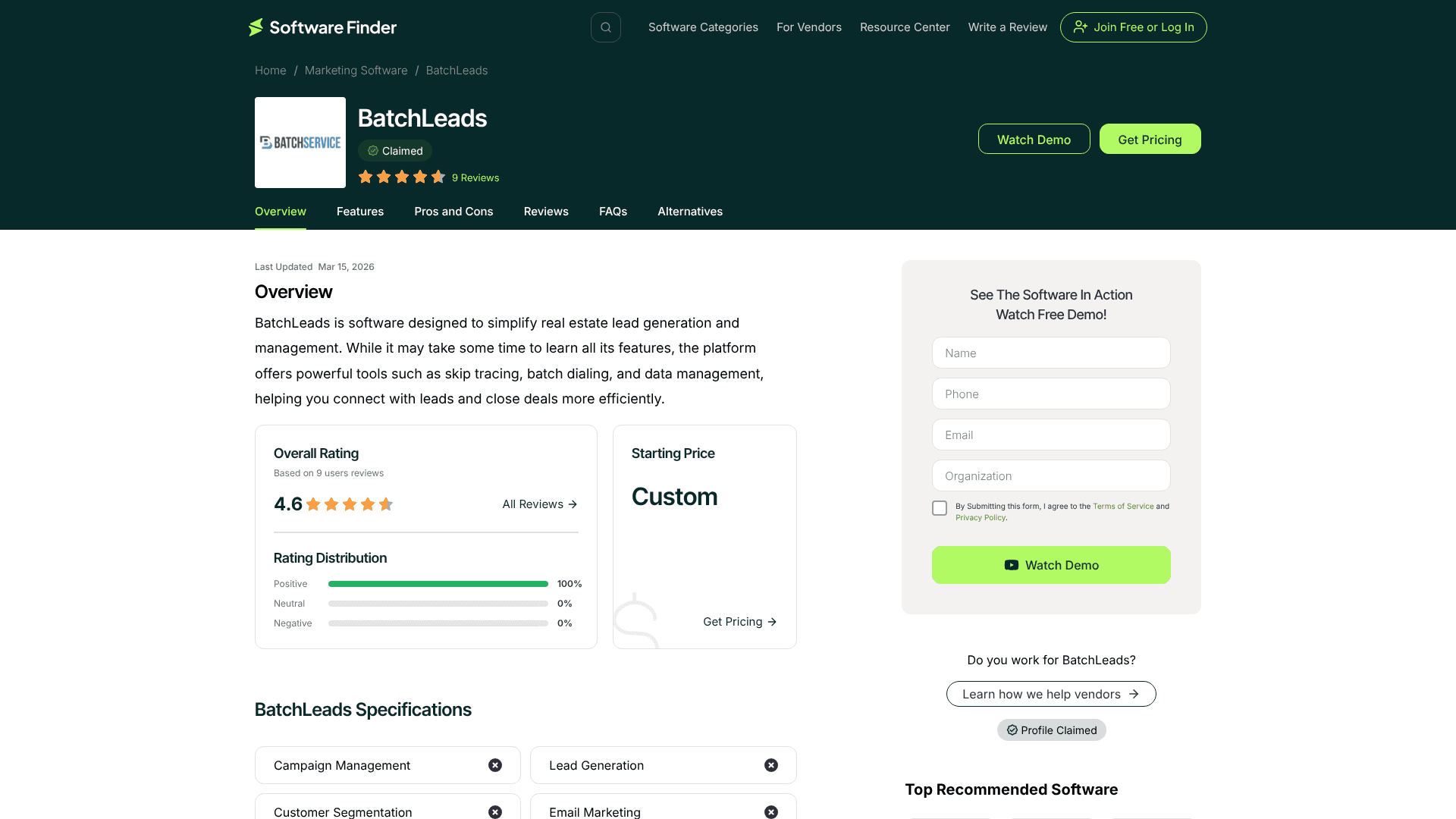Click the green Get Pricing button
Screen dimensions: 1456x819
coord(1150,139)
